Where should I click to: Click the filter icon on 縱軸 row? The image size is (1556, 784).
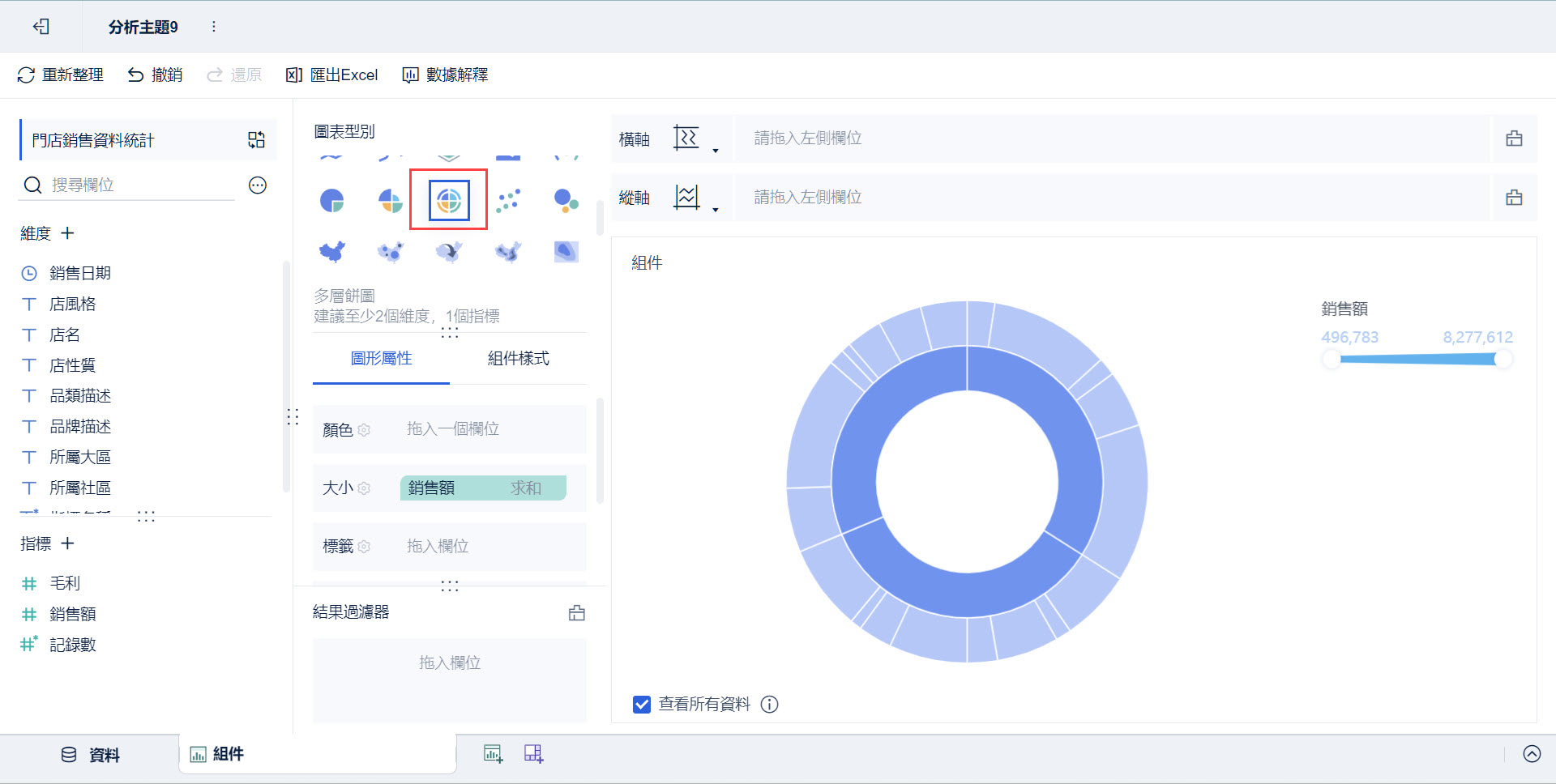(x=1514, y=198)
